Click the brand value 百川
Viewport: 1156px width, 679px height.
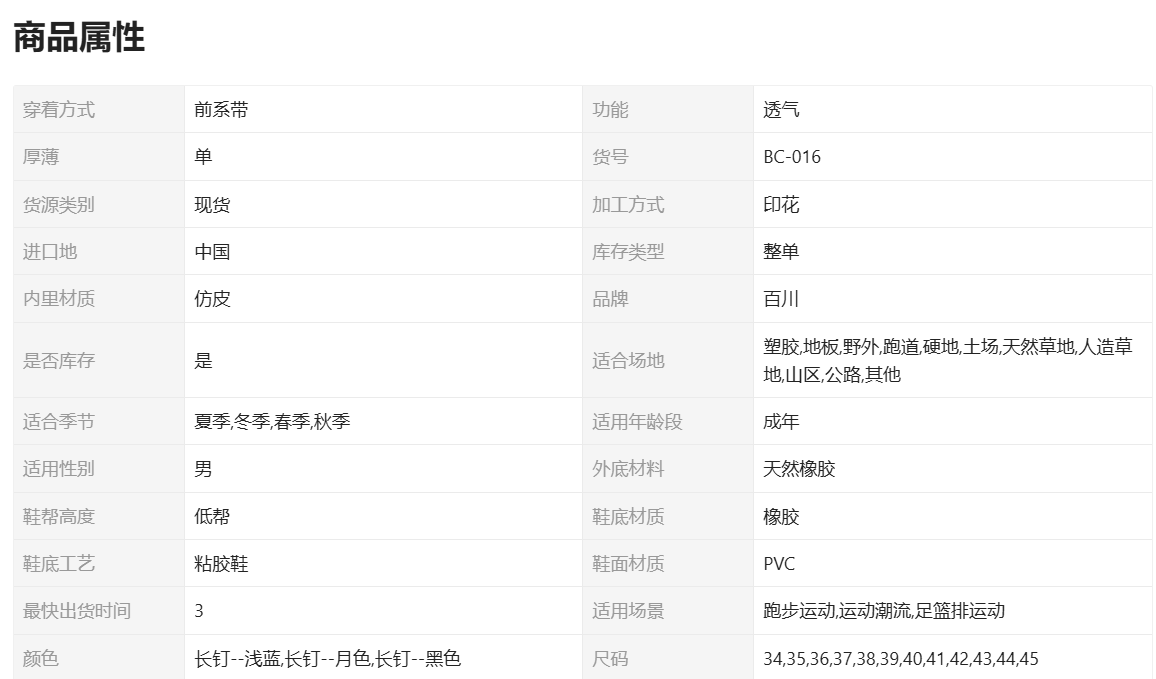781,299
